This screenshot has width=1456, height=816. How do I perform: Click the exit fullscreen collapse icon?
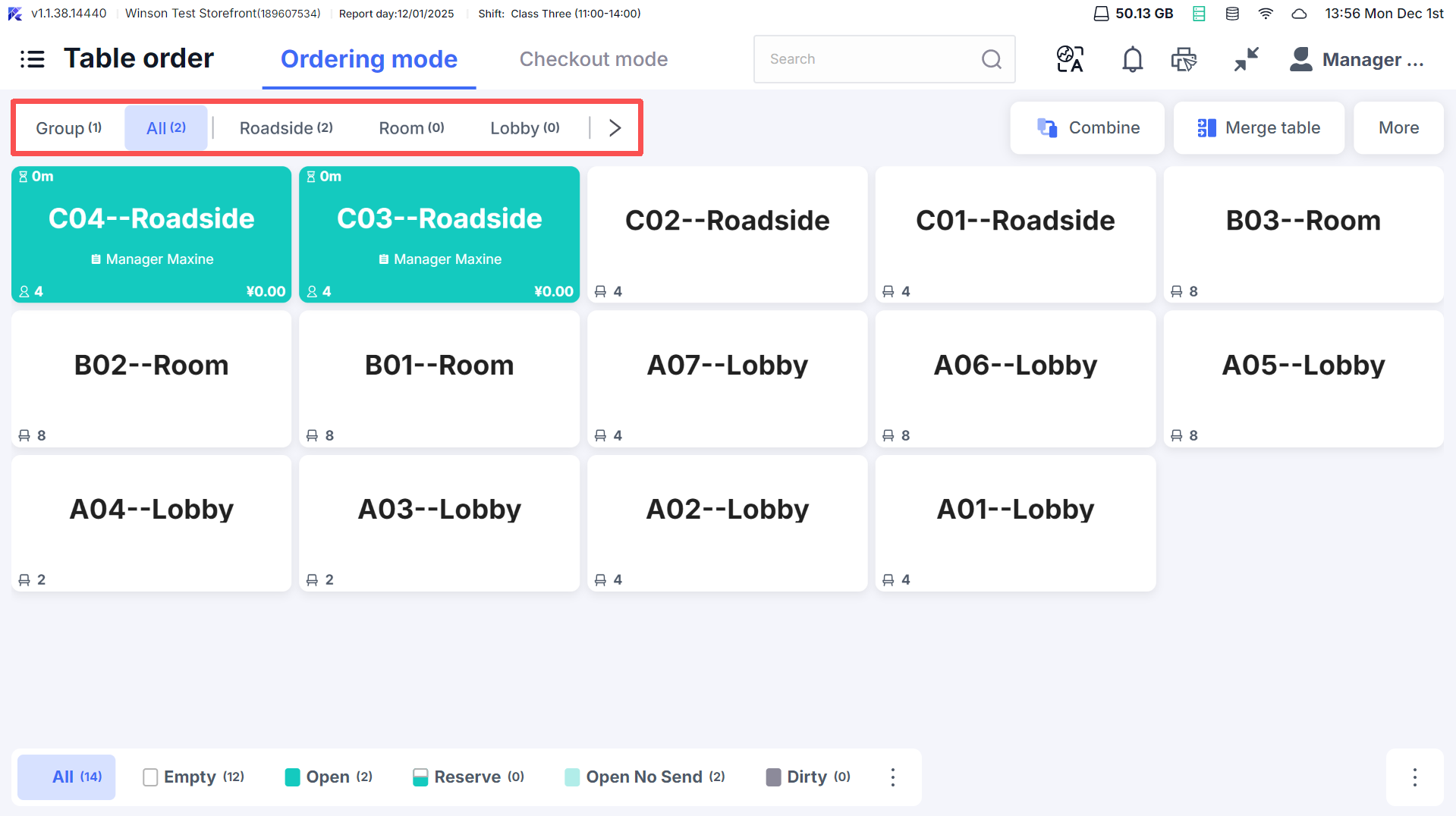pos(1246,59)
